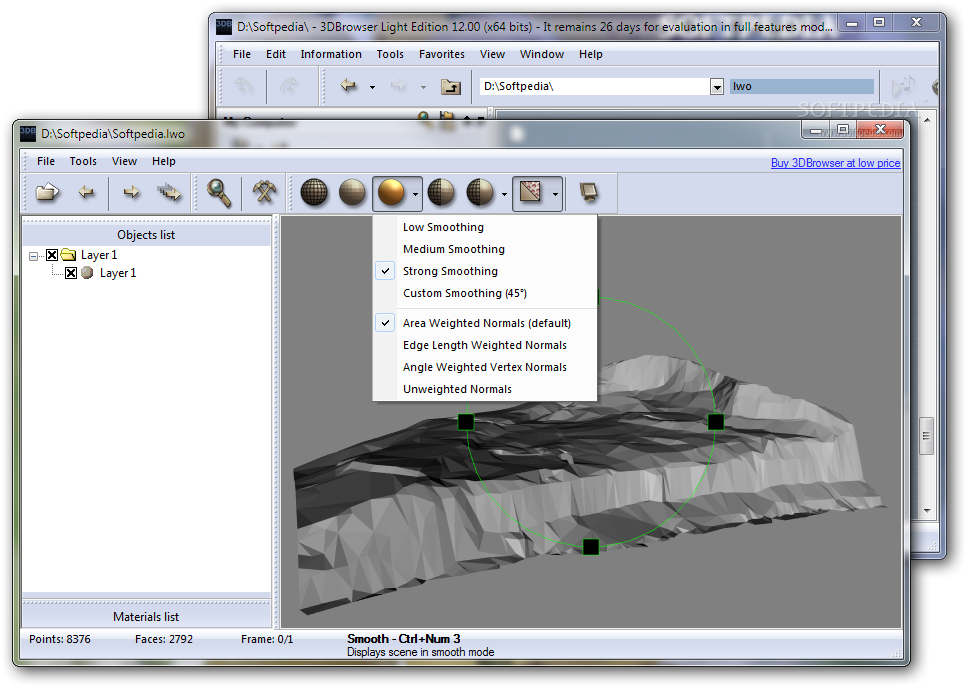Expand the path combo box dropdown arrow

(x=716, y=87)
